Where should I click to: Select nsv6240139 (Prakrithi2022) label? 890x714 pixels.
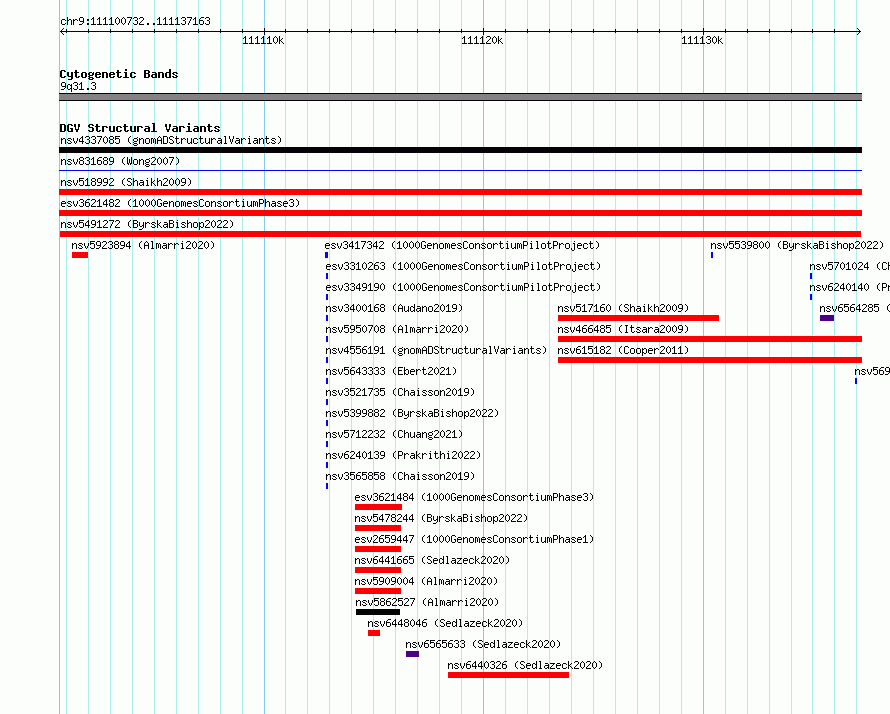point(403,455)
